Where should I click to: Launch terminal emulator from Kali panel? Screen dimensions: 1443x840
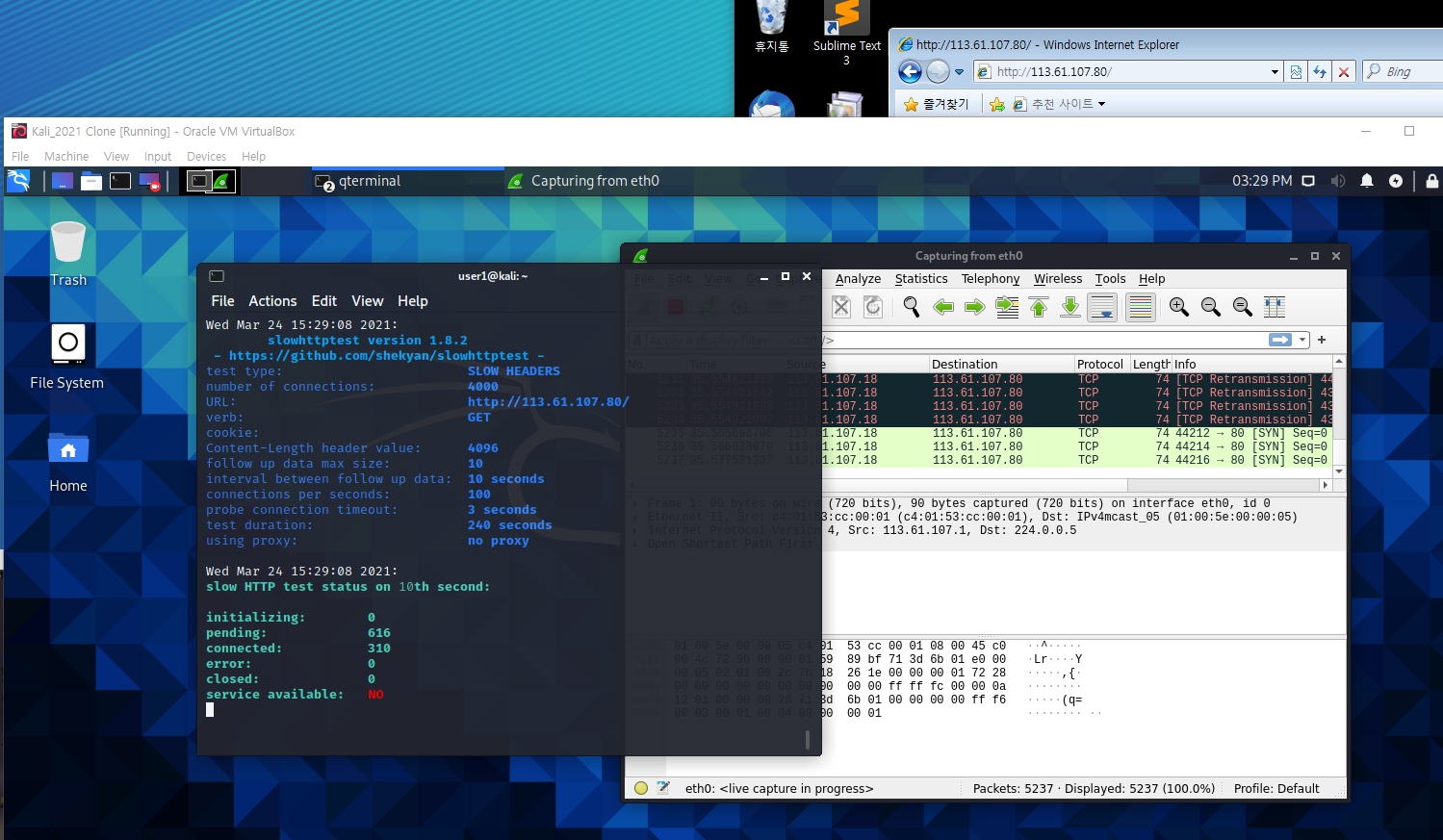click(x=120, y=180)
